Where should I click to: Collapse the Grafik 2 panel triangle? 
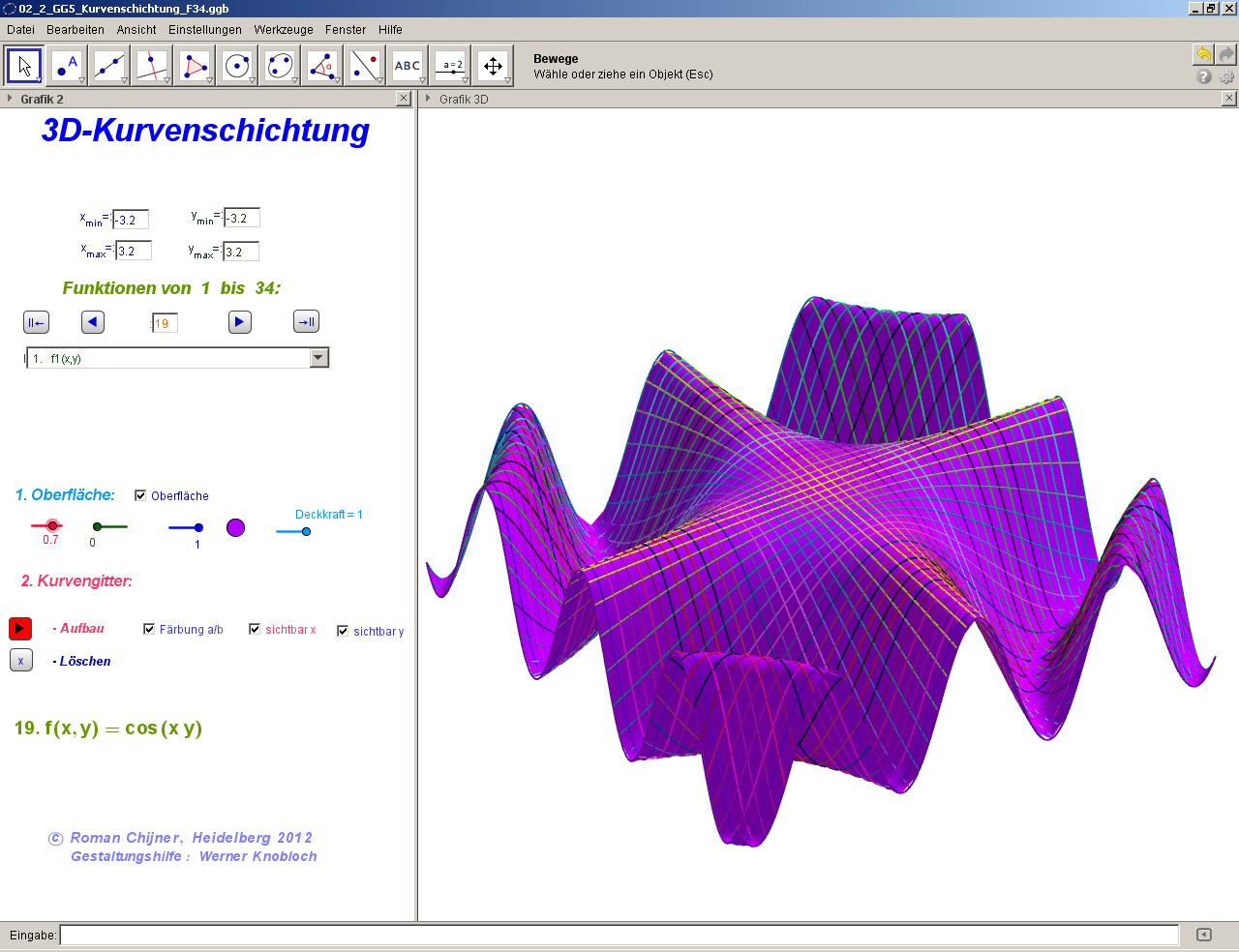click(x=10, y=99)
